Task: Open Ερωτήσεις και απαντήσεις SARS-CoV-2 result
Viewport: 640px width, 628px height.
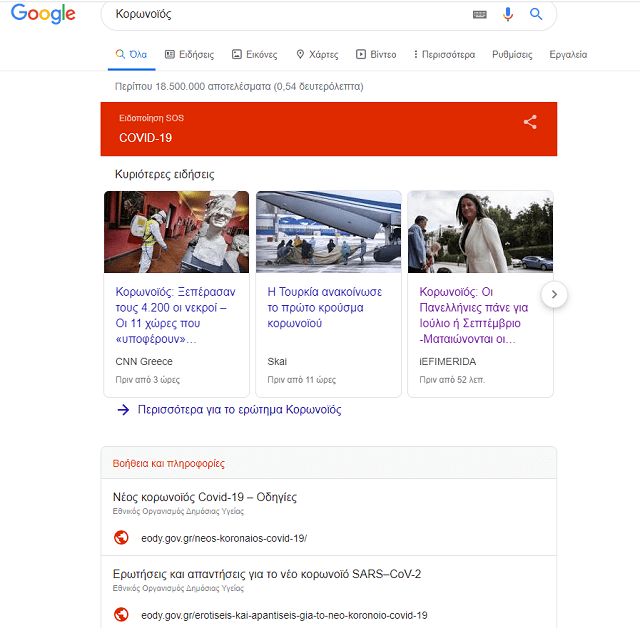Action: (267, 574)
